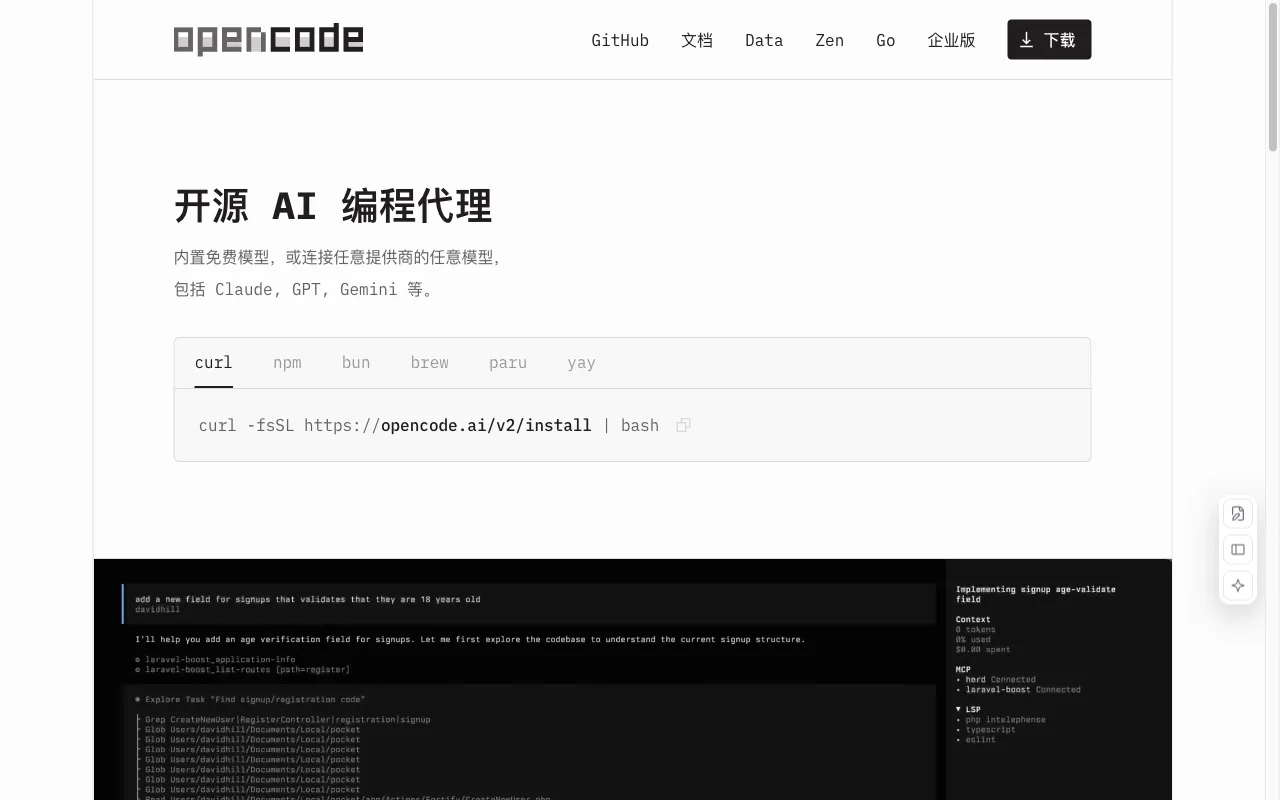
Task: Choose the paru install tab
Action: point(508,363)
